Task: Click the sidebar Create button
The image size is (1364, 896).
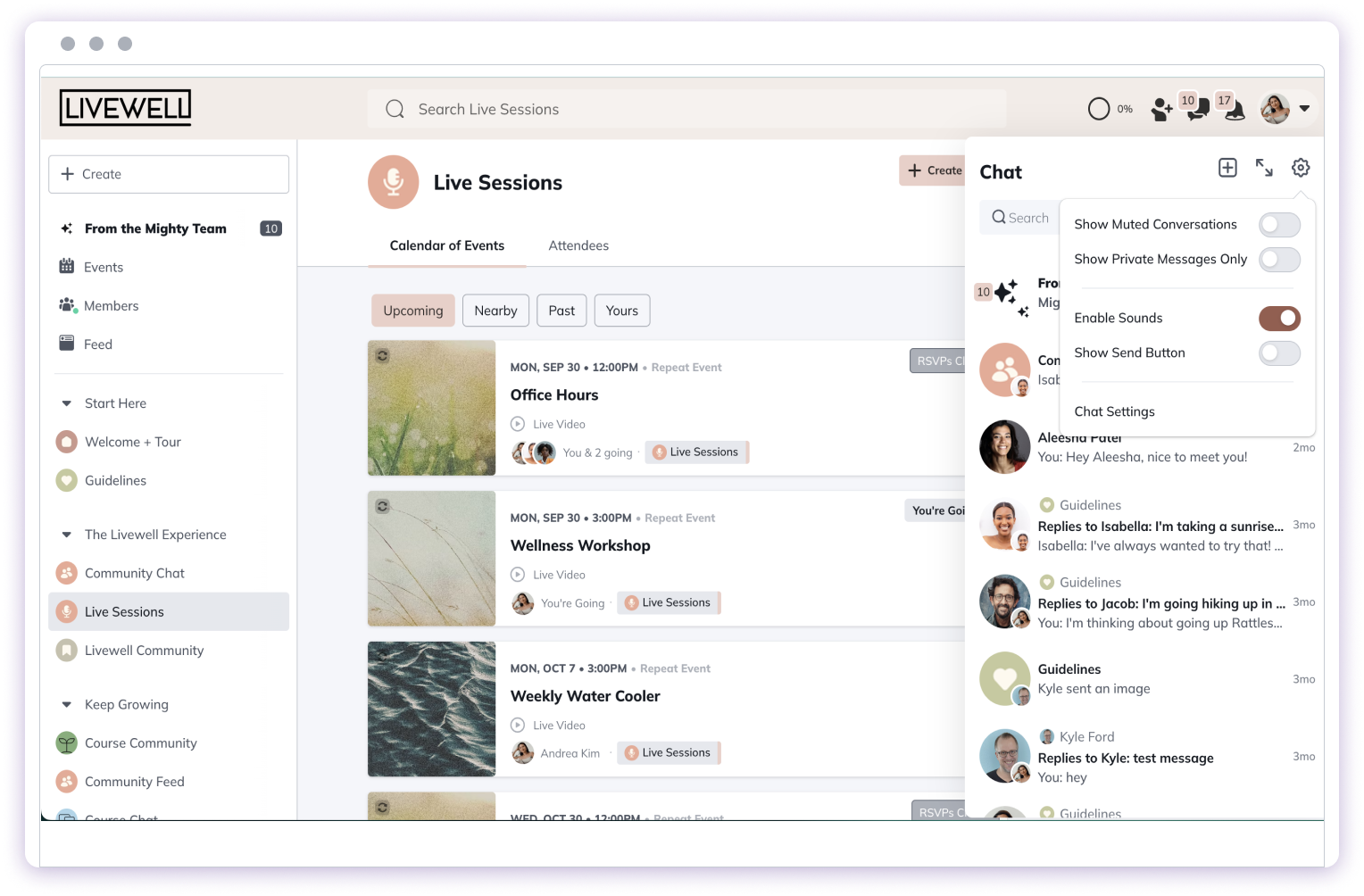Action: 169,174
